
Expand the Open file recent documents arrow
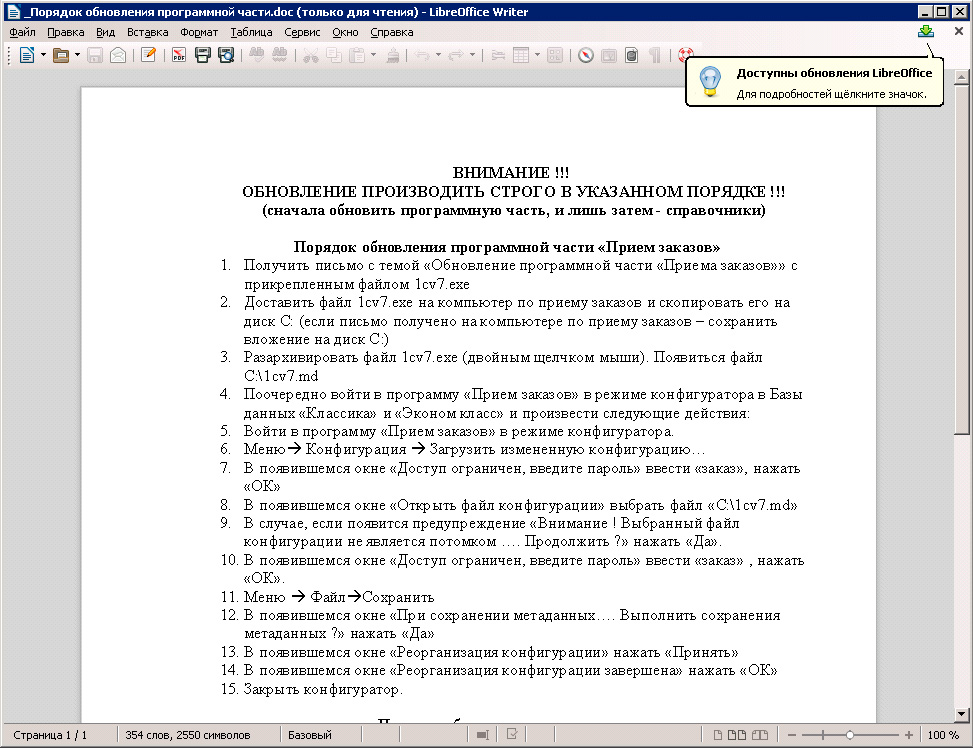[77, 55]
